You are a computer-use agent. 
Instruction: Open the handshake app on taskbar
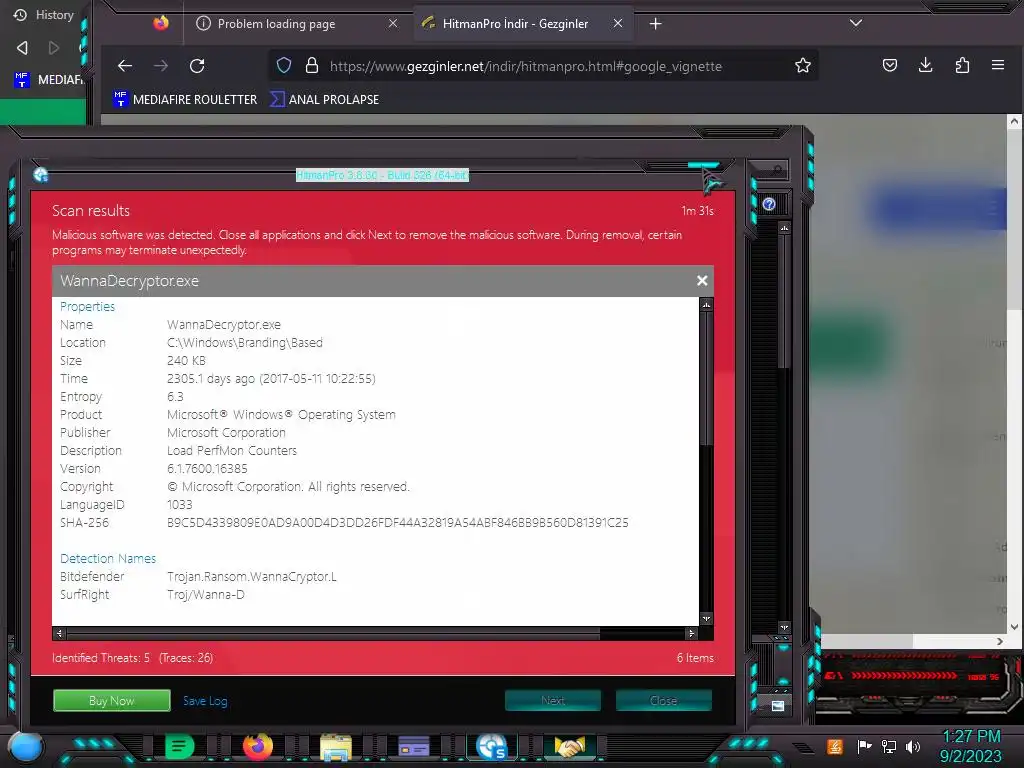(569, 746)
